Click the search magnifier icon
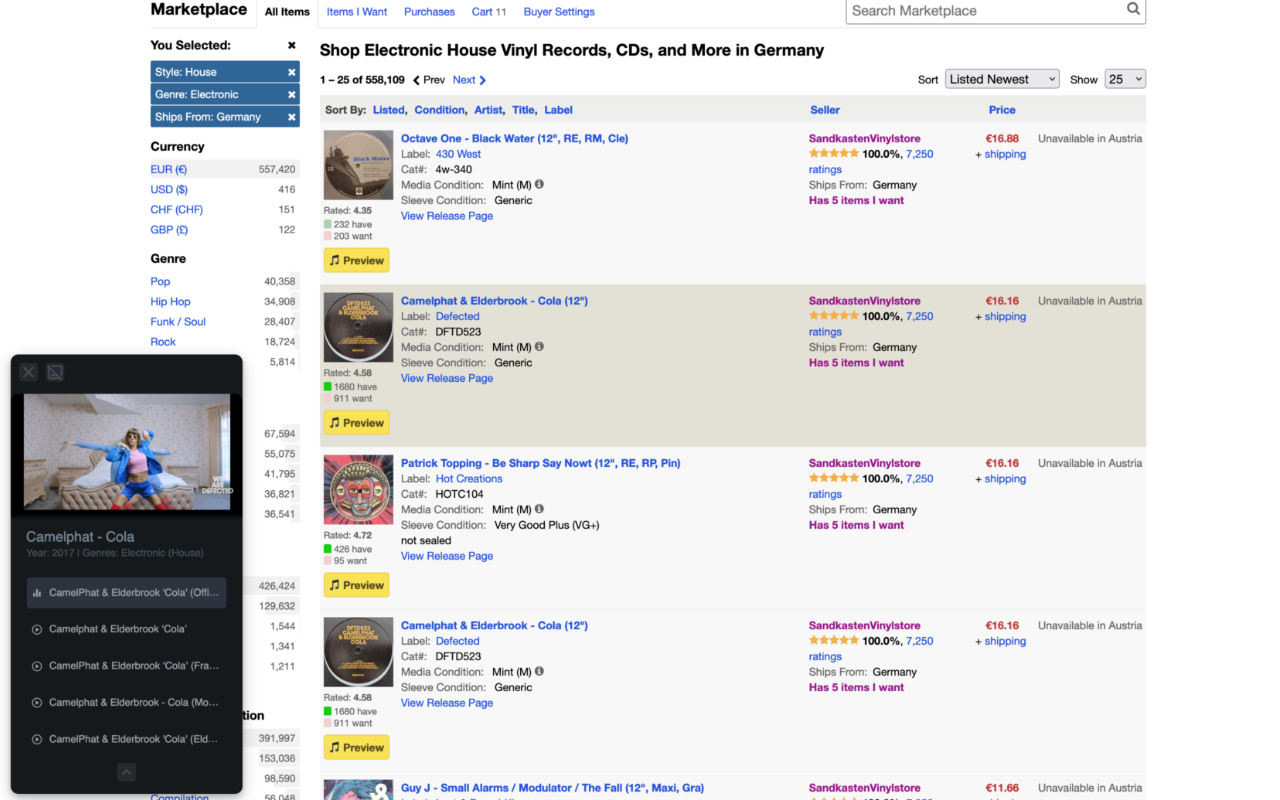Screen dimensions: 1280x800 pyautogui.click(x=1133, y=9)
